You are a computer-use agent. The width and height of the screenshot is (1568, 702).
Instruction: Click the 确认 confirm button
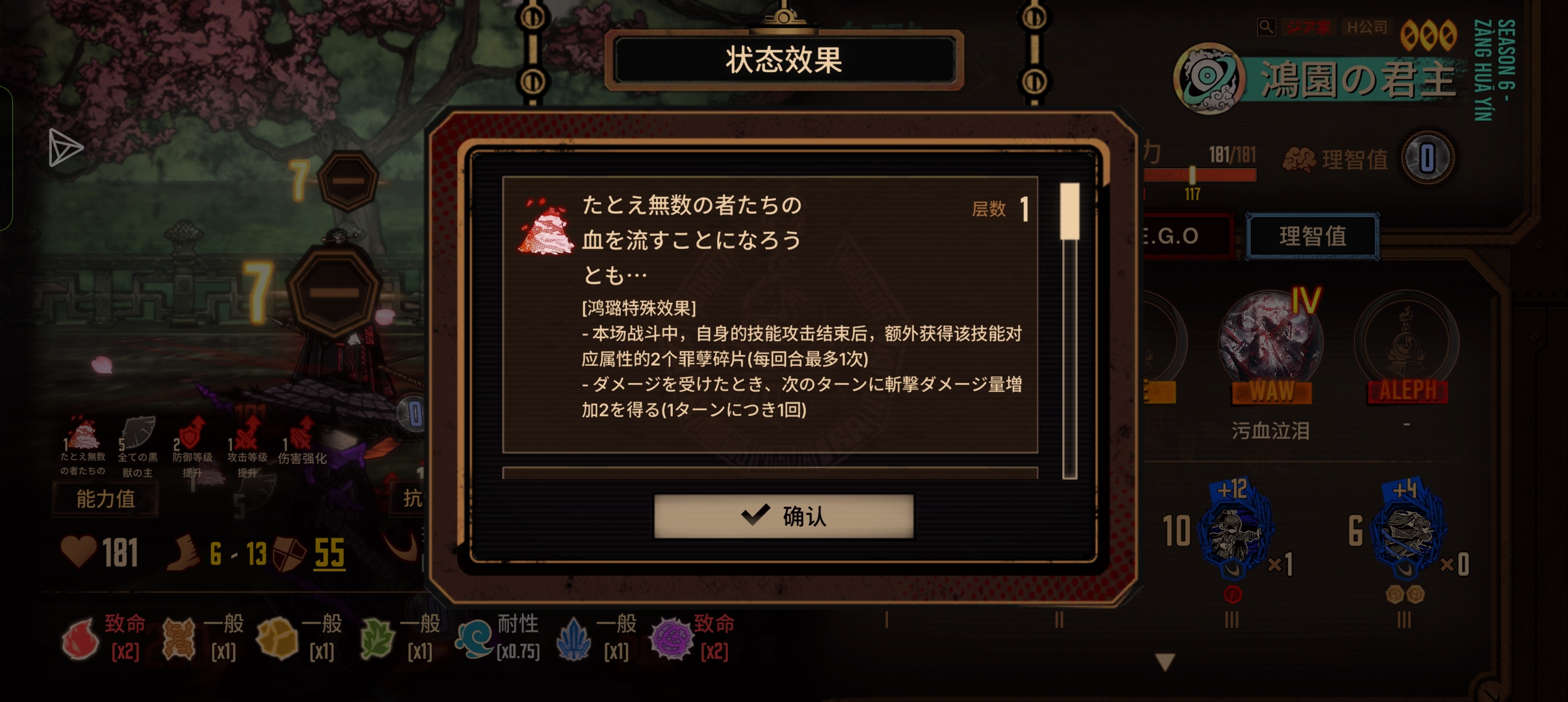click(x=783, y=516)
